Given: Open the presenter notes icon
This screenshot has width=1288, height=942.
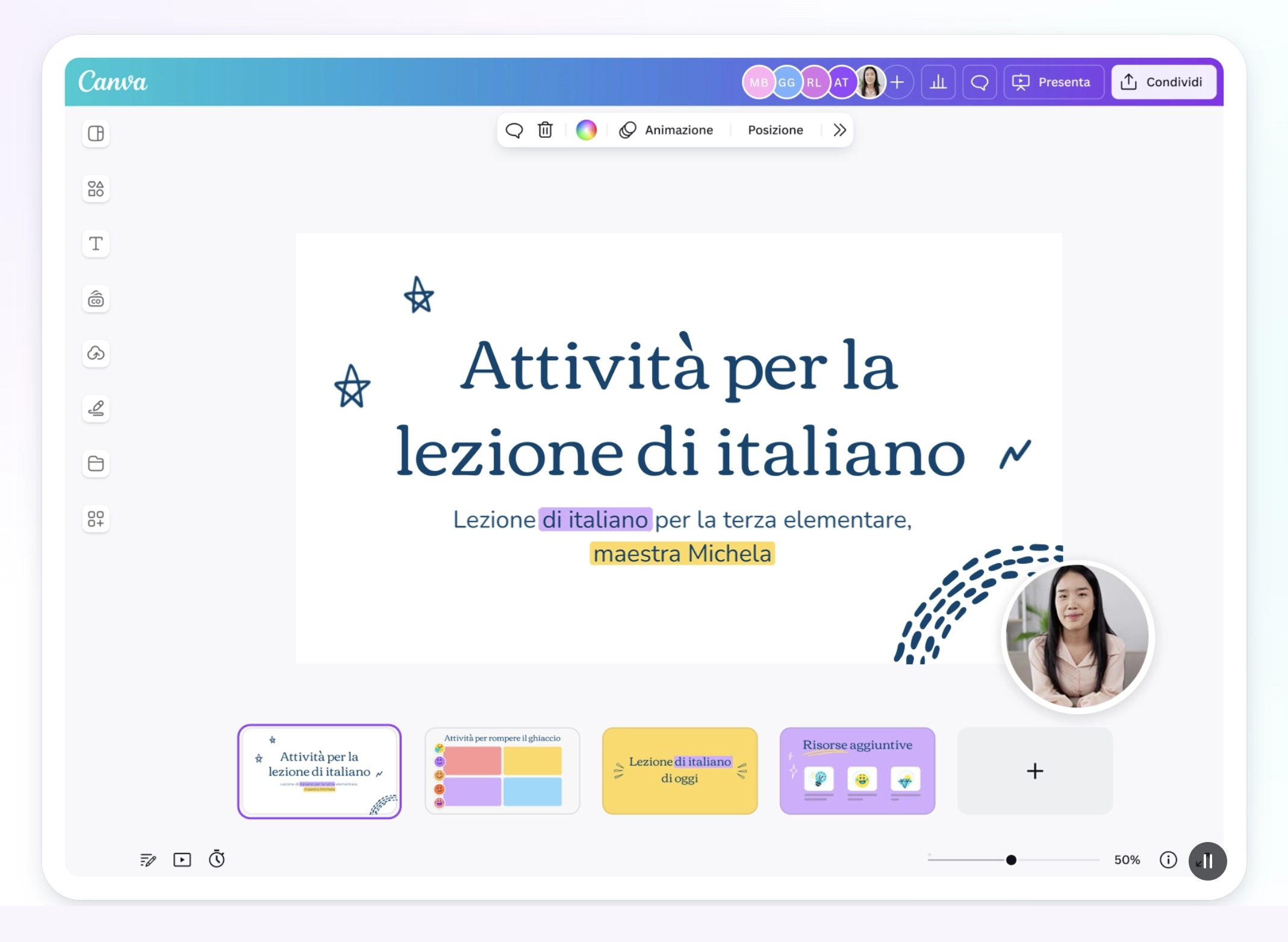Looking at the screenshot, I should tap(148, 859).
